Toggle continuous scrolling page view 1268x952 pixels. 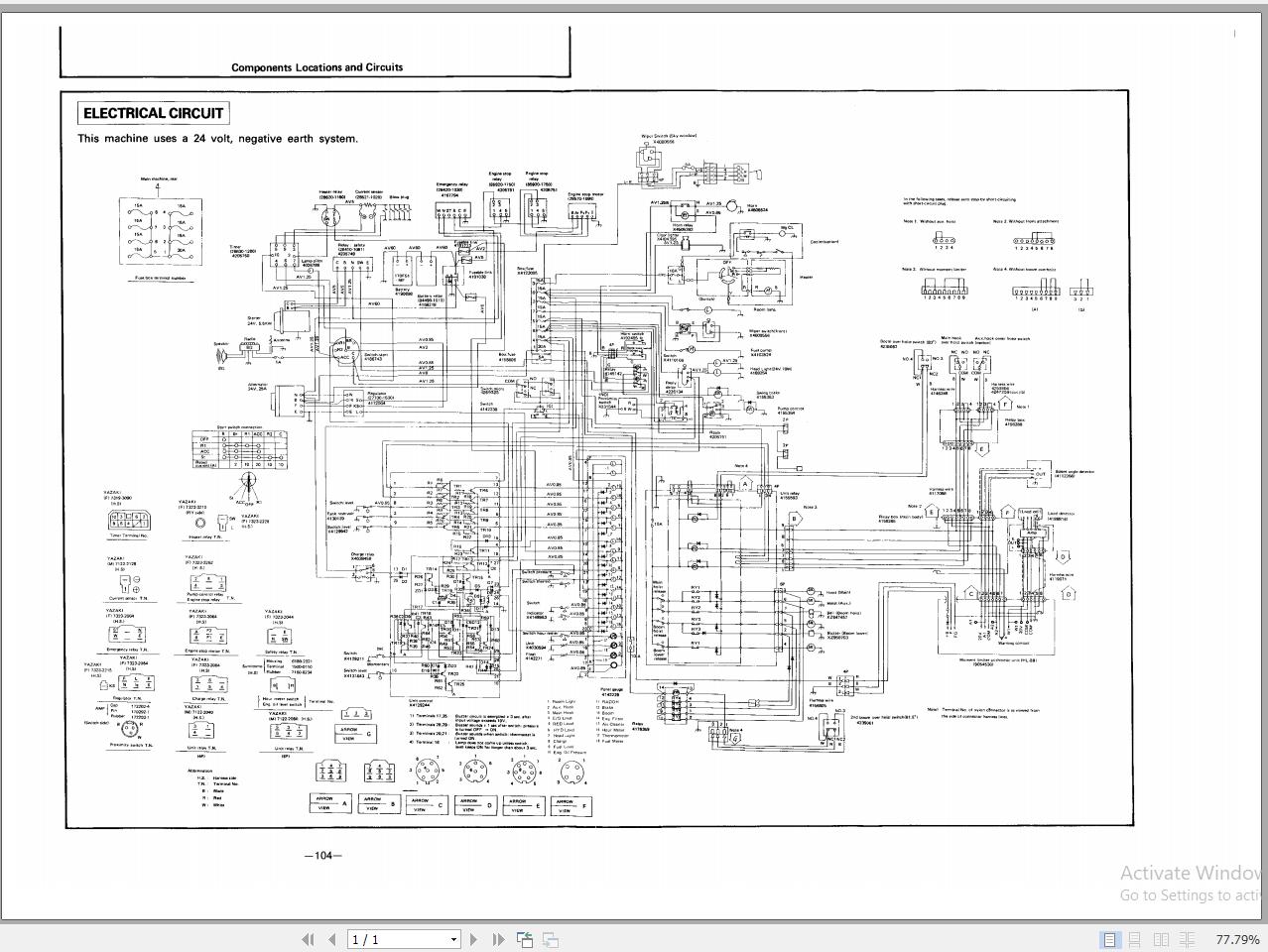[x=1136, y=939]
